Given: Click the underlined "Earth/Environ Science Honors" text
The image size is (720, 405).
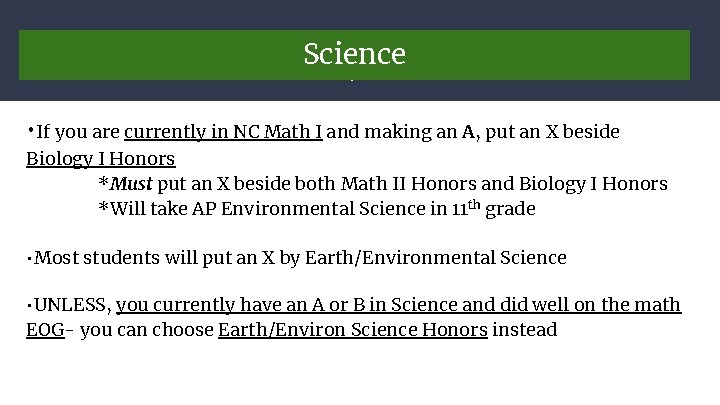Looking at the screenshot, I should click(352, 330).
